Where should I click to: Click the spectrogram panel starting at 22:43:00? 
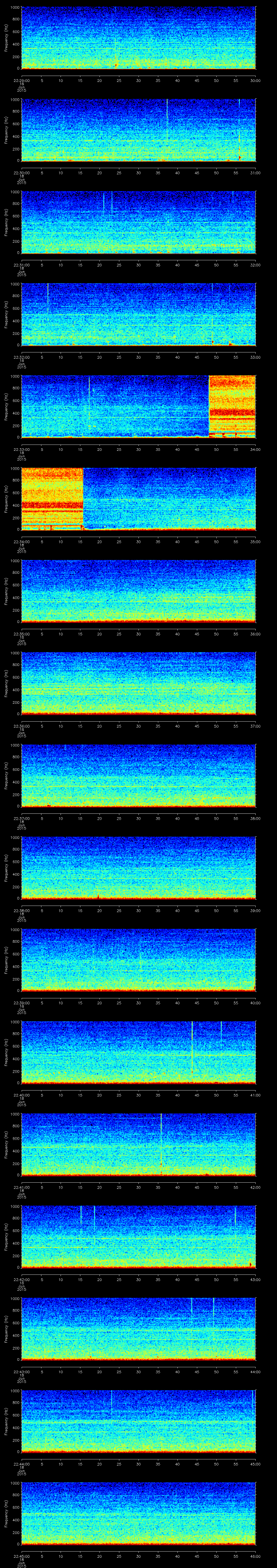pos(138,1329)
